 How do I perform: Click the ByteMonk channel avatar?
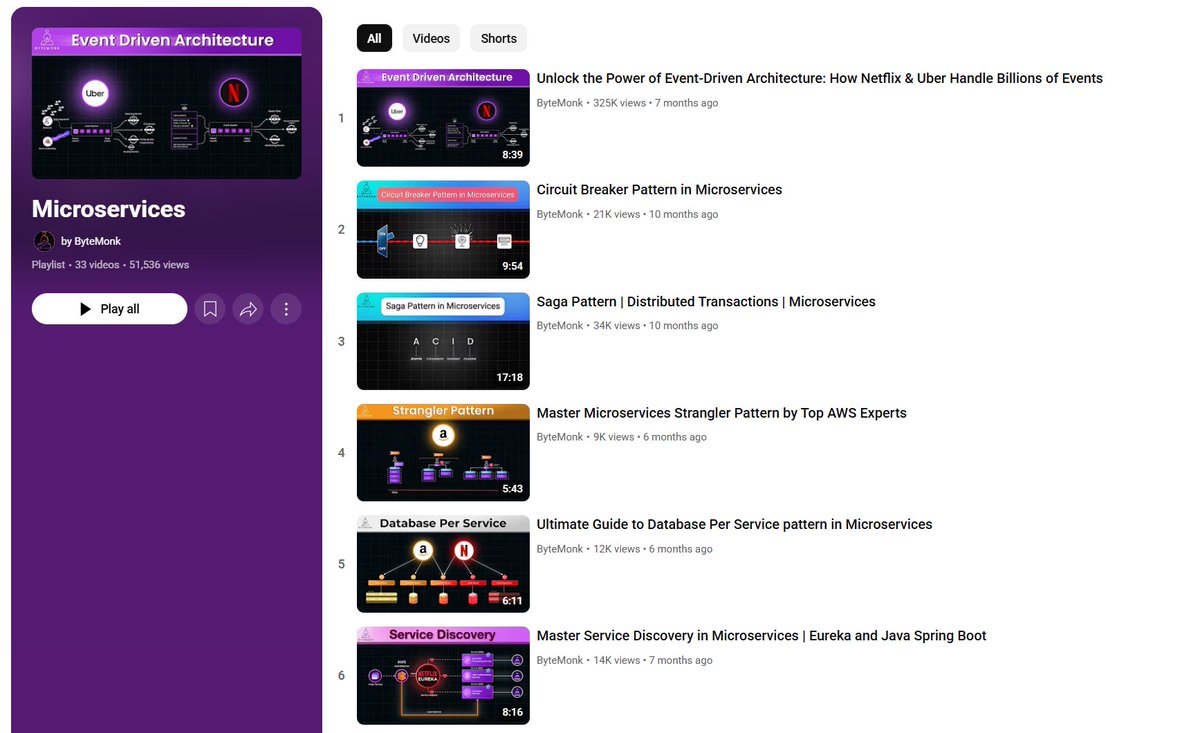coord(44,241)
